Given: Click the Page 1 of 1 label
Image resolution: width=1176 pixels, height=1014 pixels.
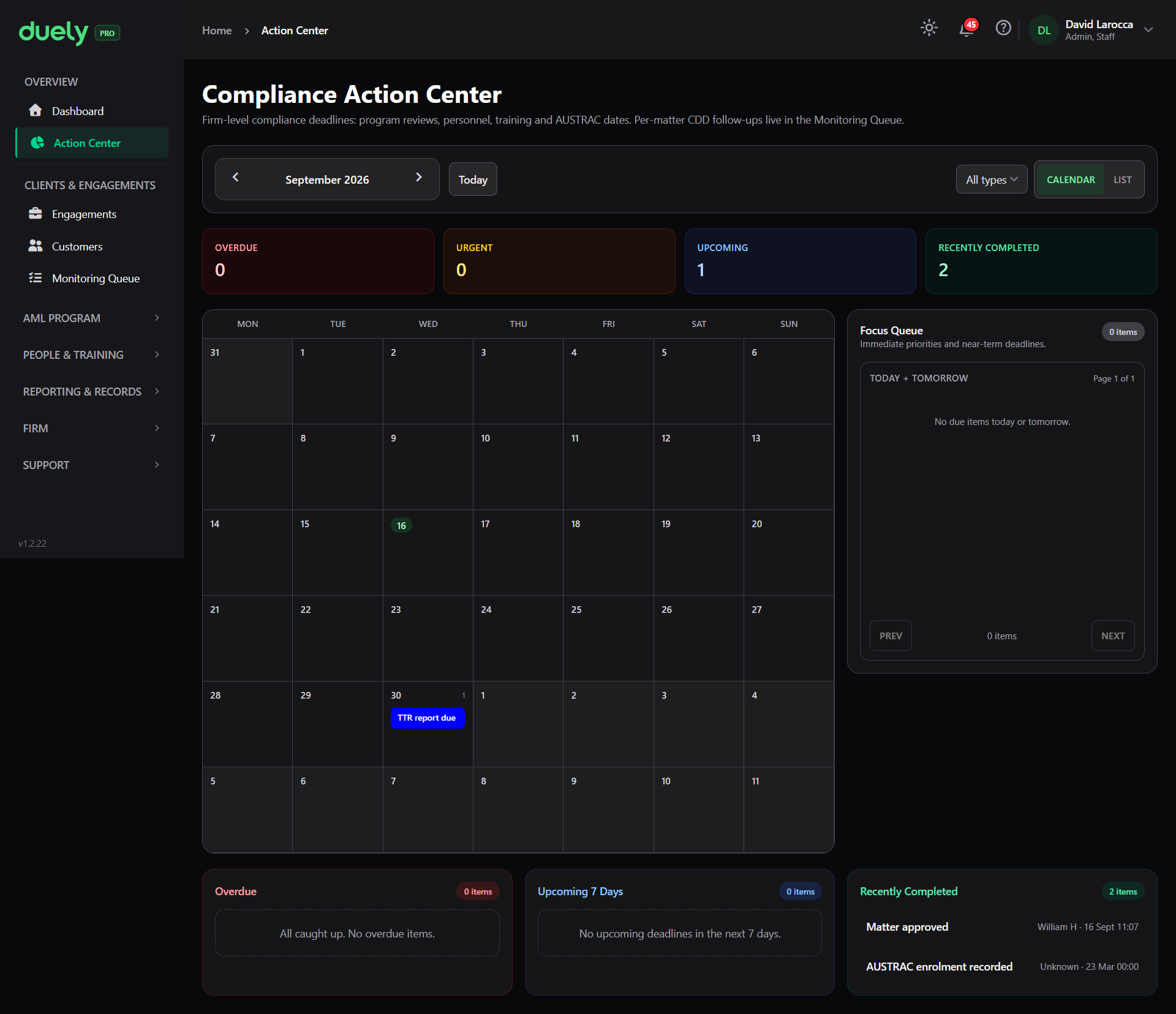Looking at the screenshot, I should [1114, 378].
